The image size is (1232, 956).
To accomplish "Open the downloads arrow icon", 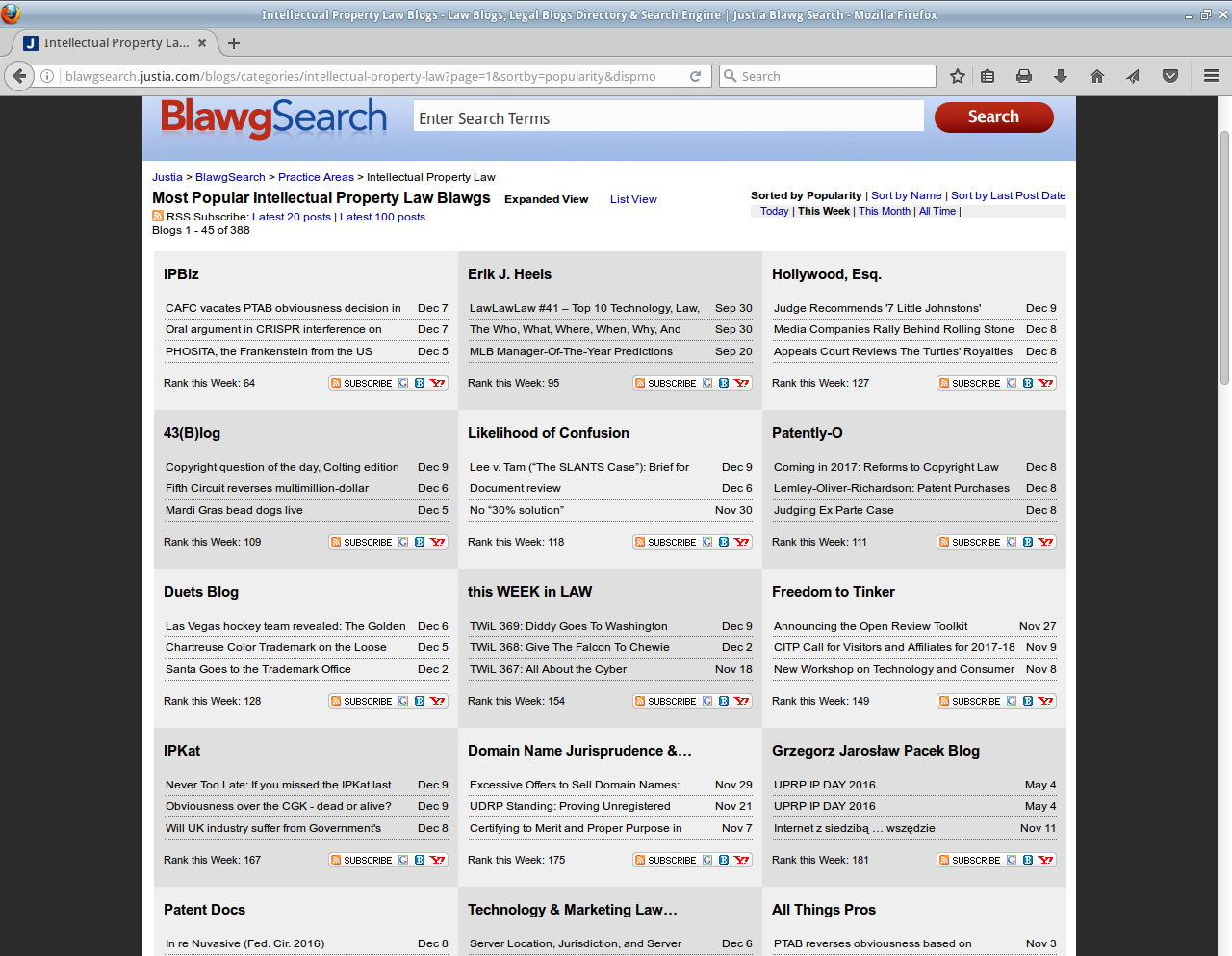I will 1061,76.
